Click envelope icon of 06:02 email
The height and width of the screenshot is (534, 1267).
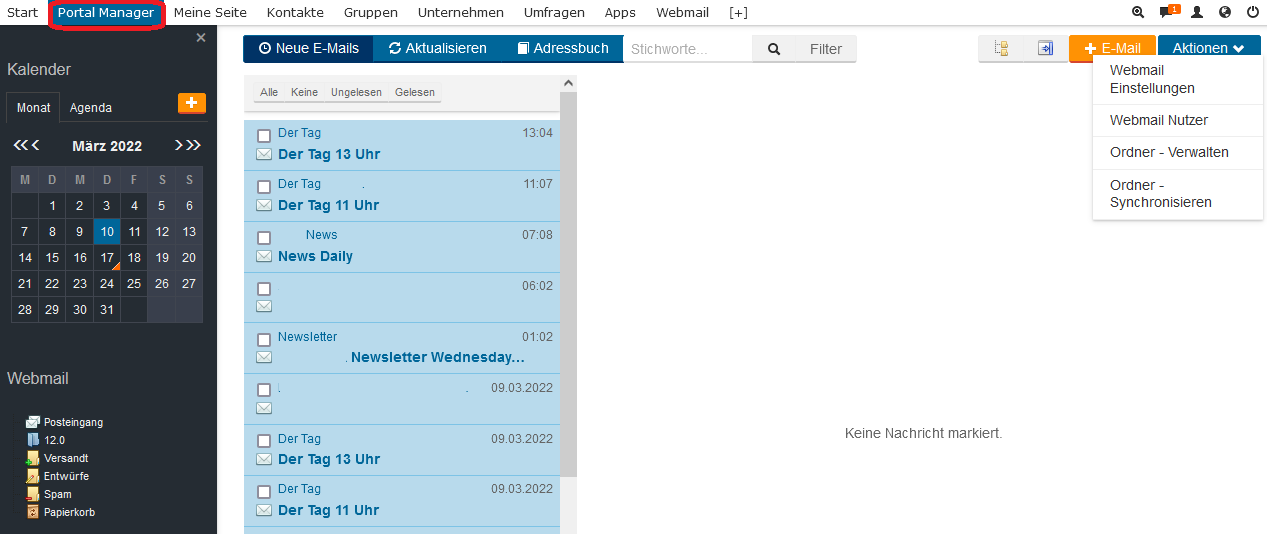point(264,306)
